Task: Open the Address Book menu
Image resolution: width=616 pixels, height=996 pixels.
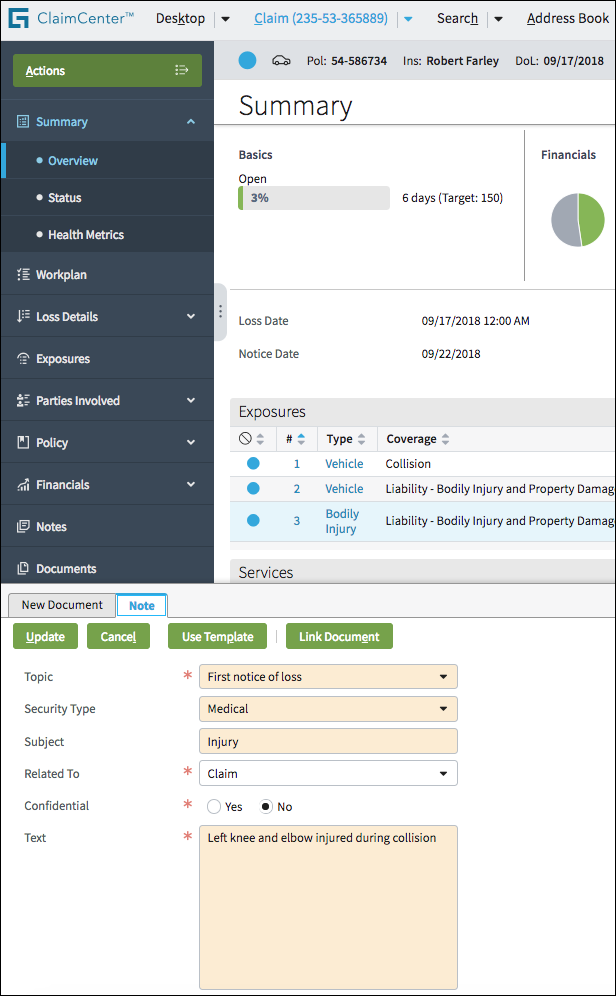Action: click(x=567, y=19)
